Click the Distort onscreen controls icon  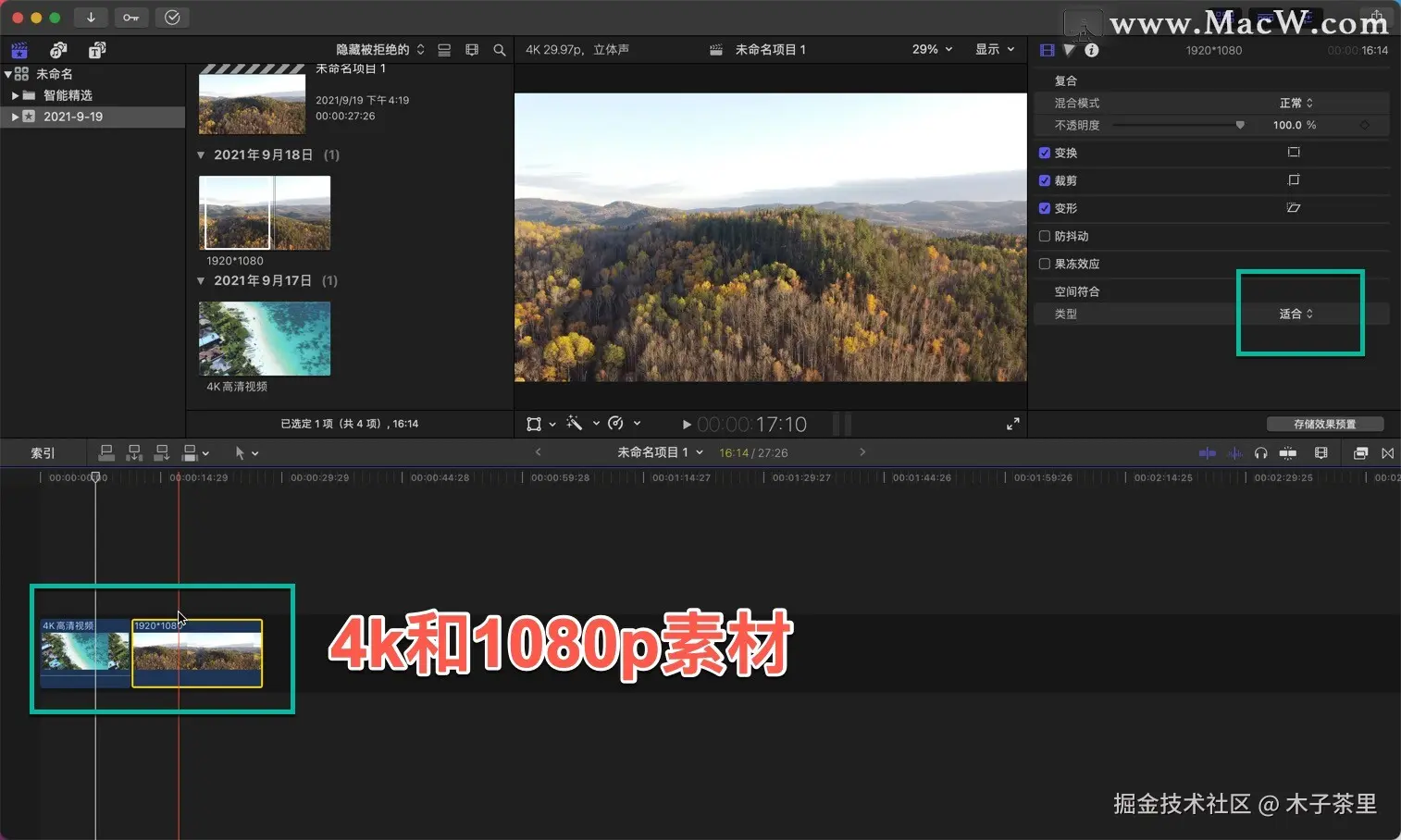coord(1294,207)
